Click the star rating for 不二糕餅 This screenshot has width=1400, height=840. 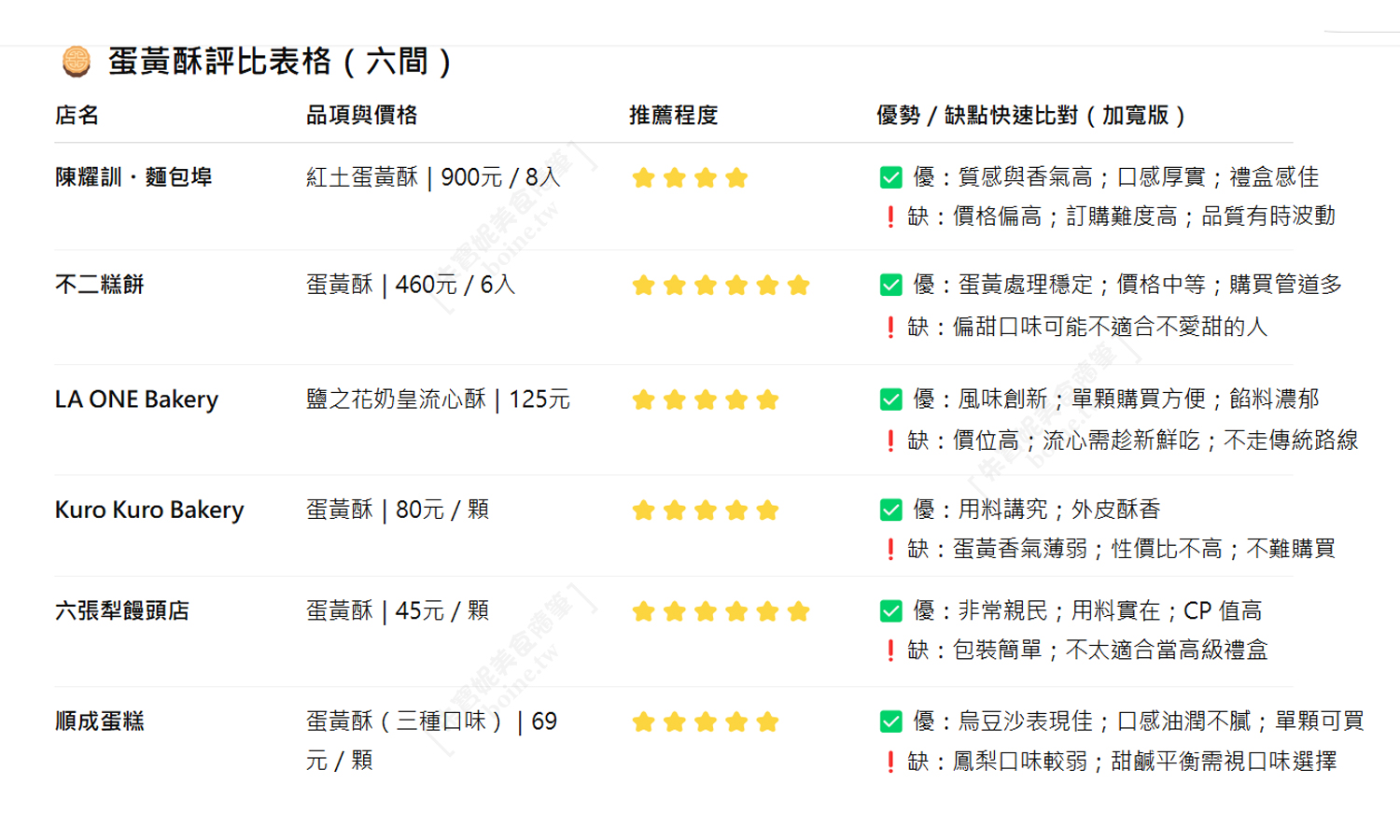[721, 286]
